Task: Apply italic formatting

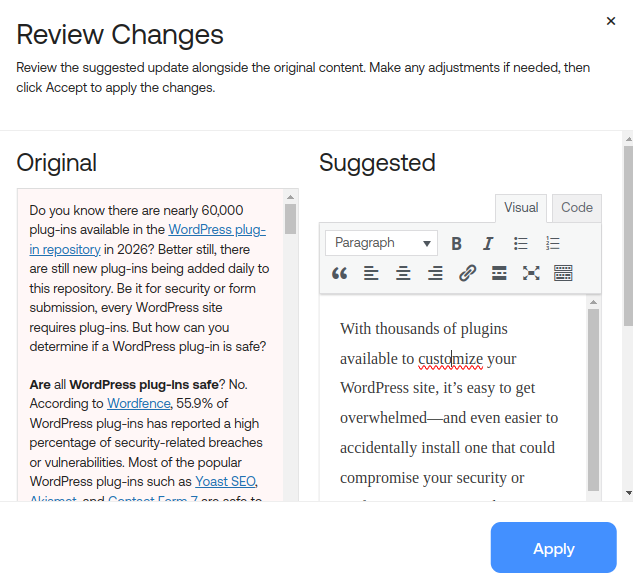Action: pos(488,243)
